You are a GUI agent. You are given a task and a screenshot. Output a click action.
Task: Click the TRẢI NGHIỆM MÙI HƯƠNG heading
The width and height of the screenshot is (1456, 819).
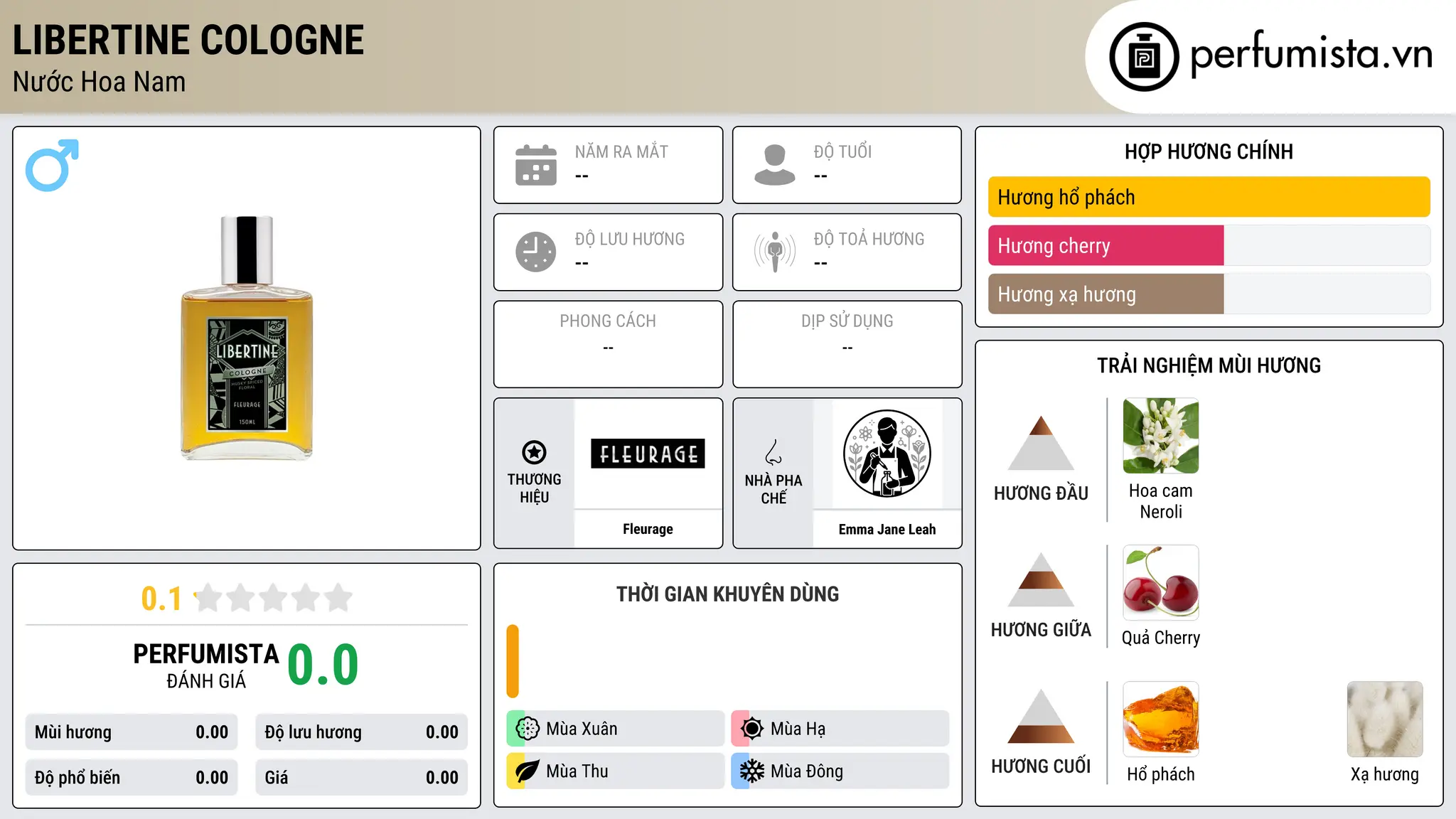[x=1209, y=365]
